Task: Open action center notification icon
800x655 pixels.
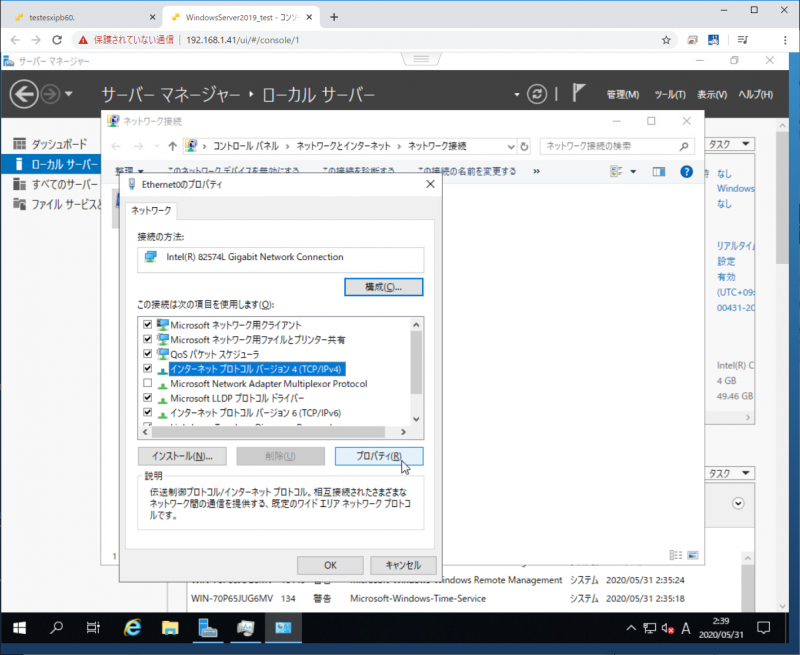Action: (763, 628)
